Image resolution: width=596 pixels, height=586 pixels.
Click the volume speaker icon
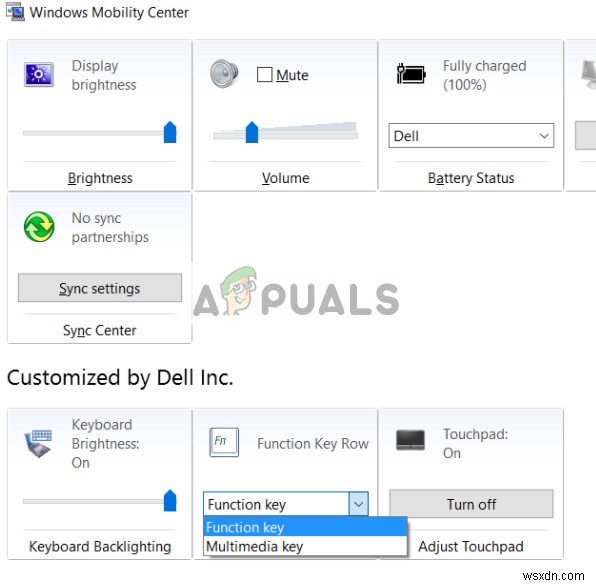click(224, 74)
